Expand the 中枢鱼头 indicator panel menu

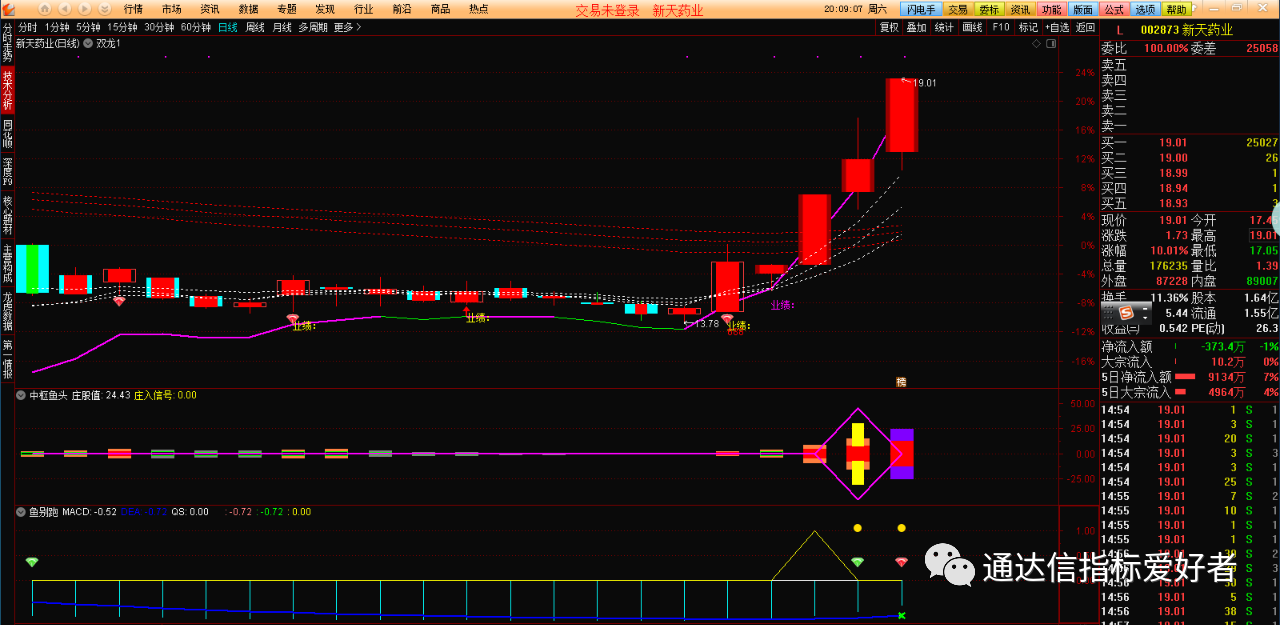[x=21, y=395]
